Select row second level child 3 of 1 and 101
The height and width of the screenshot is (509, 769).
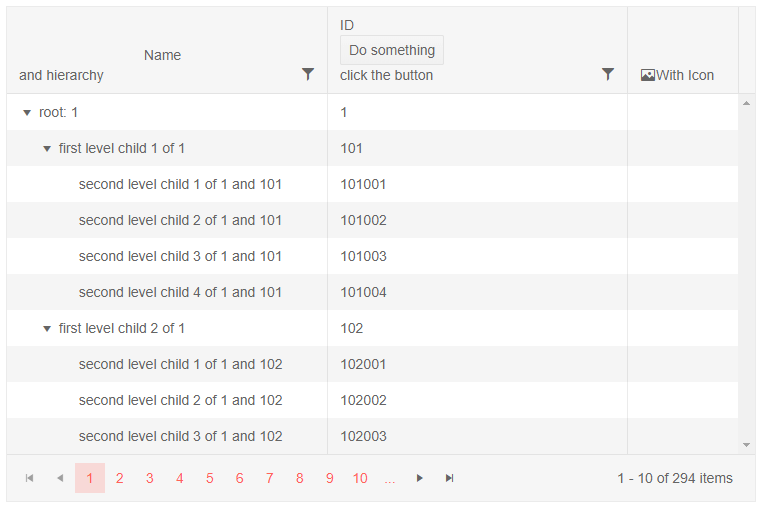point(180,256)
